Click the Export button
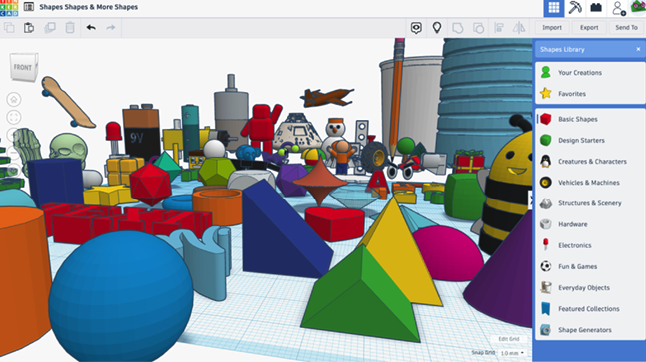The image size is (646, 362). click(x=589, y=28)
